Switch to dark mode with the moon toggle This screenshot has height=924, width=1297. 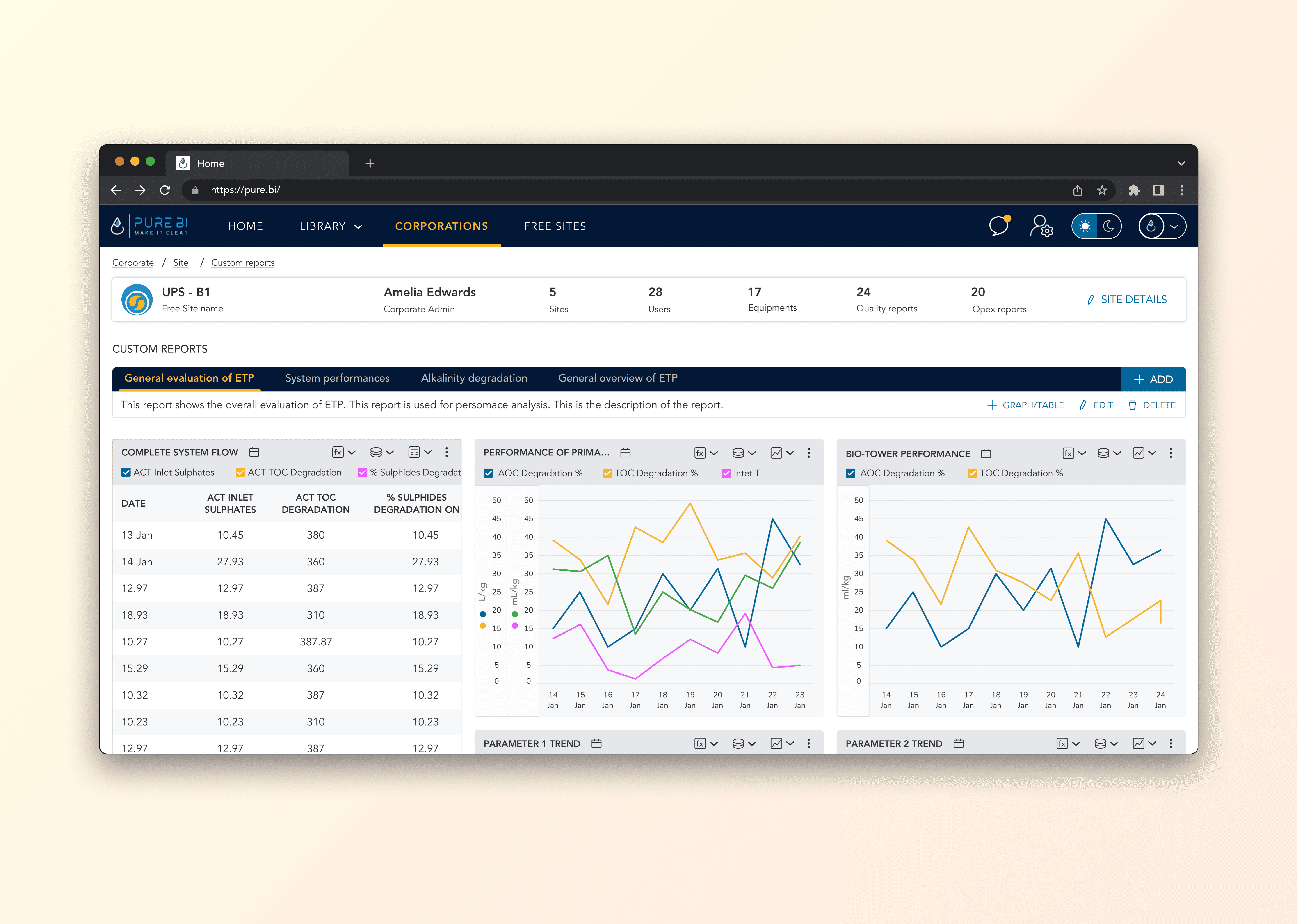click(1108, 226)
